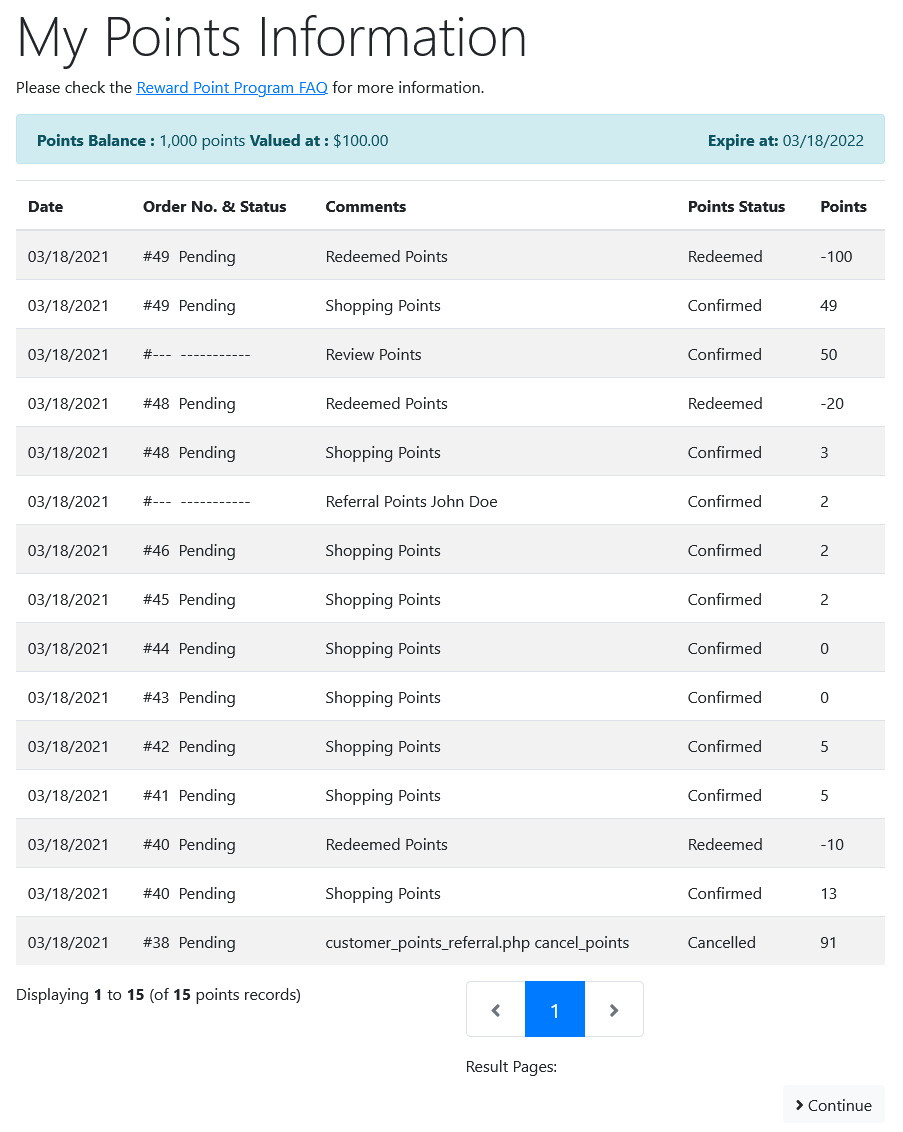Select Referral Points John Doe entry

[450, 502]
